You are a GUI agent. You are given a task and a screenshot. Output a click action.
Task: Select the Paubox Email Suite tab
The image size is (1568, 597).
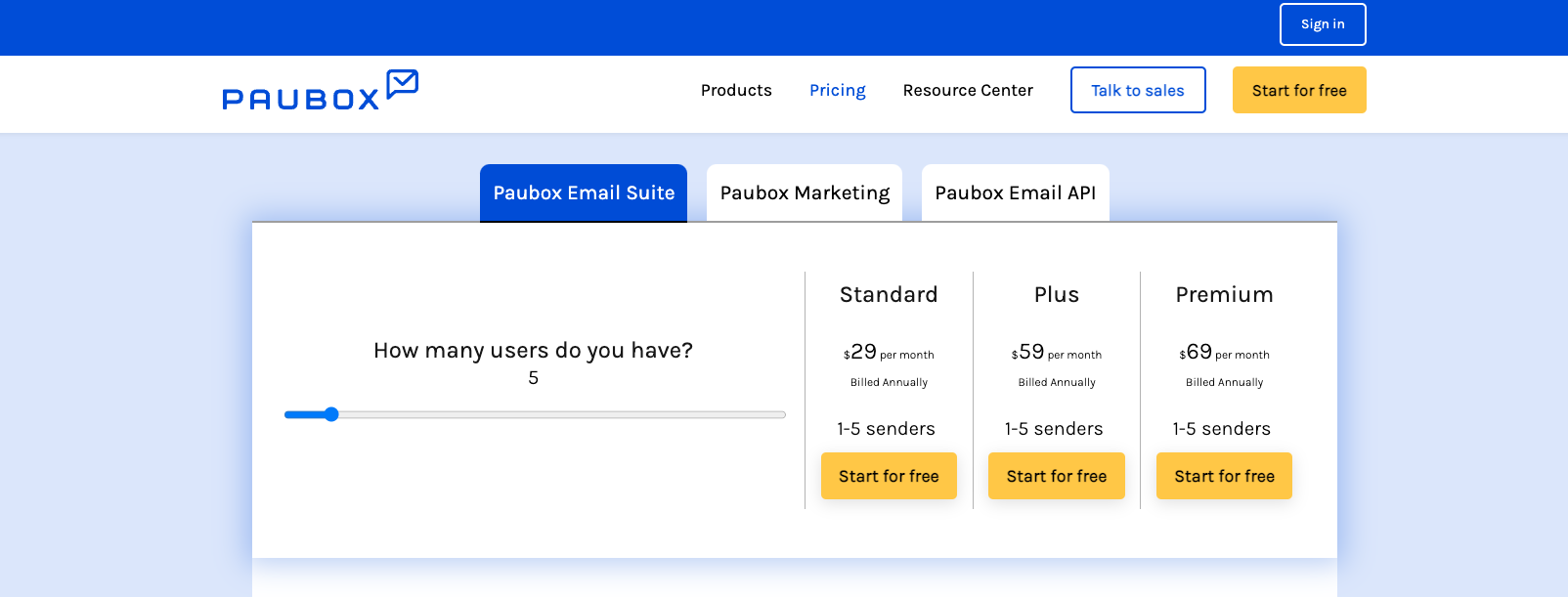coord(584,192)
